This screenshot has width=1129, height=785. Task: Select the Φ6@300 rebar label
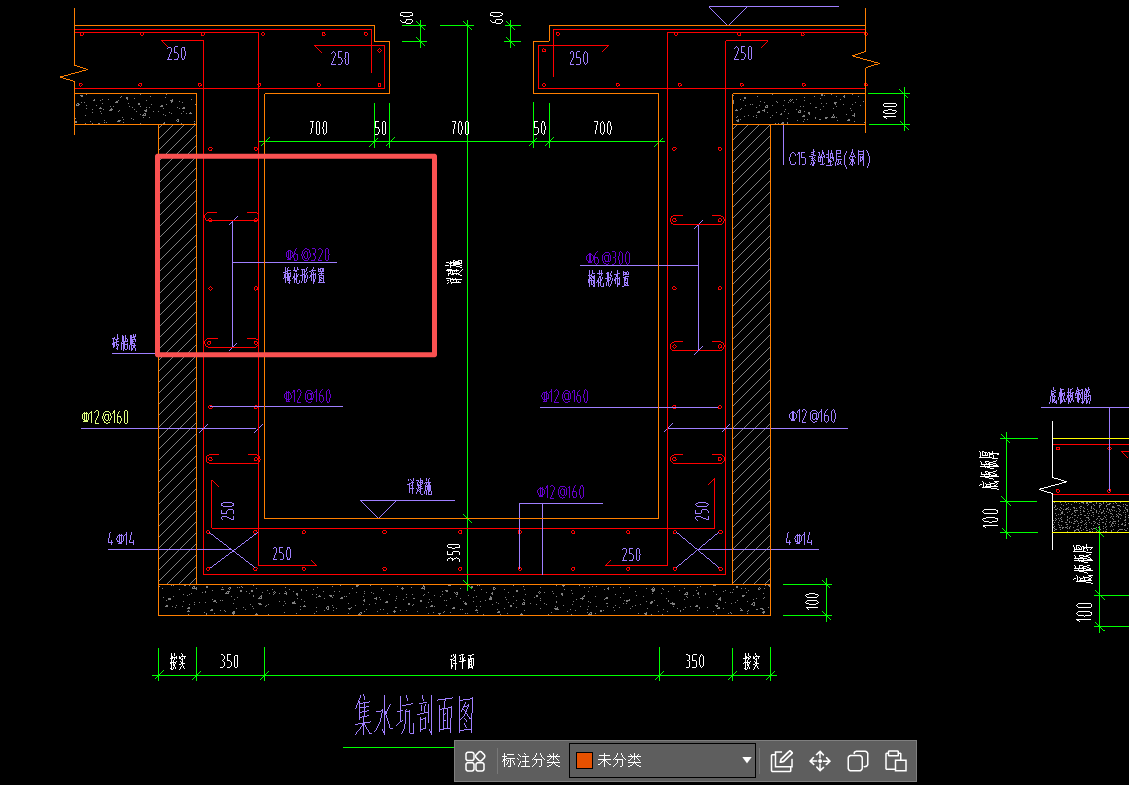click(x=608, y=258)
